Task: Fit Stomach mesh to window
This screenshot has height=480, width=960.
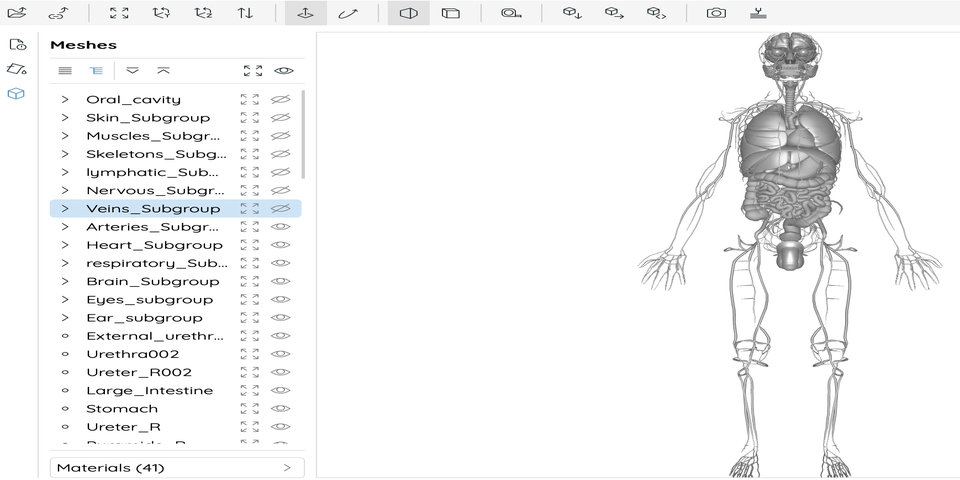Action: click(x=250, y=408)
